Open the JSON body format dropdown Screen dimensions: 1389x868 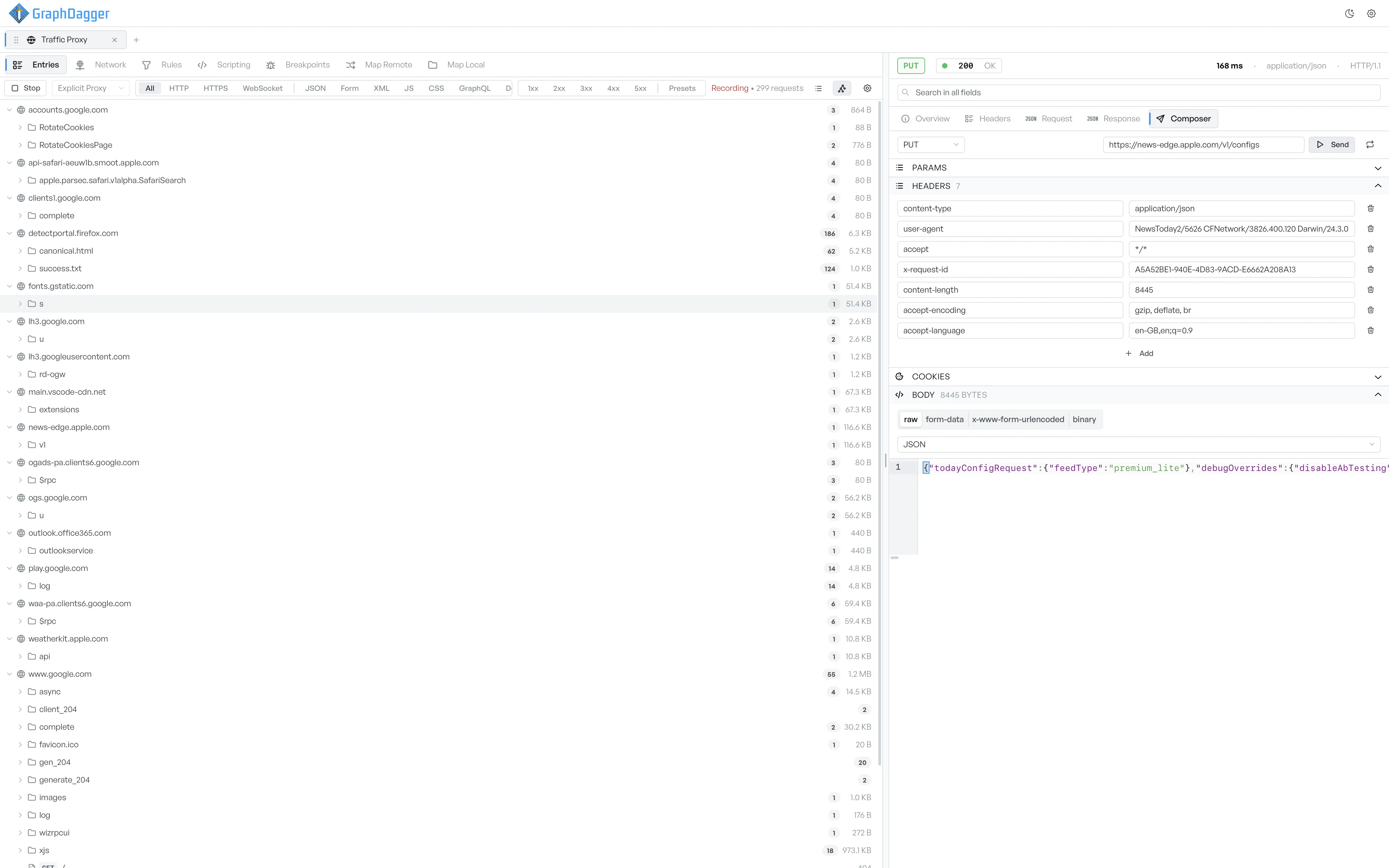click(x=1138, y=444)
